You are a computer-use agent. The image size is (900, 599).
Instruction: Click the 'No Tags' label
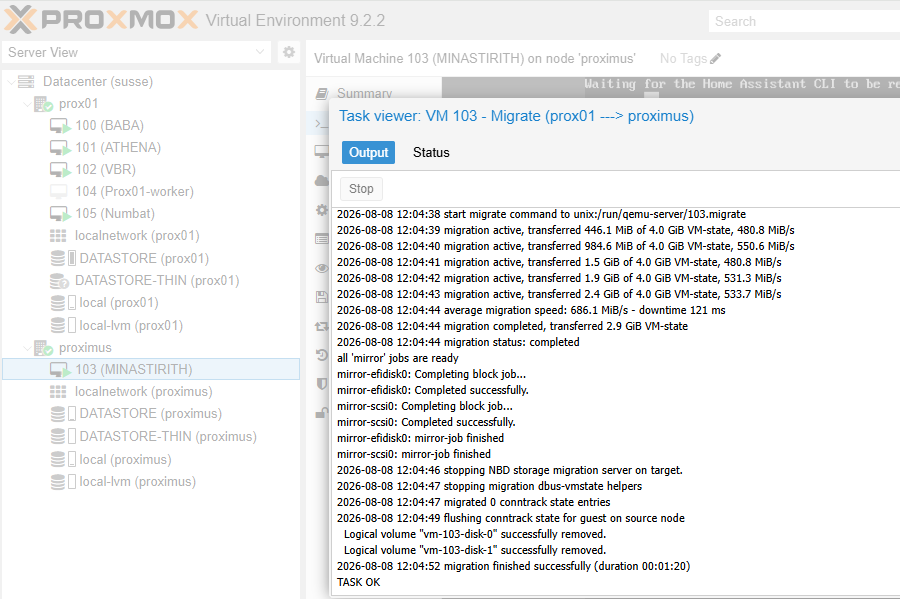click(x=683, y=59)
